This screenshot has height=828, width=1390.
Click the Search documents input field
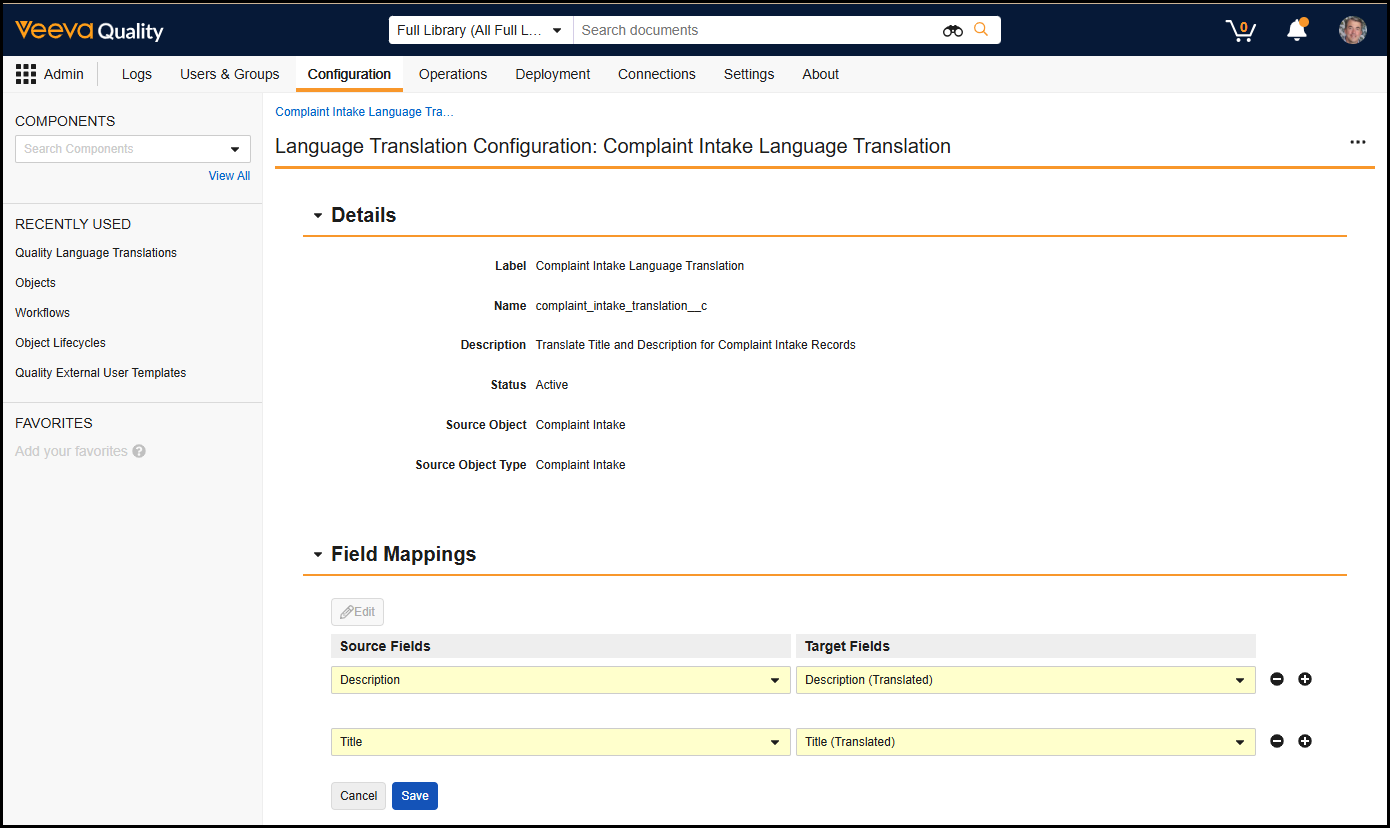coord(755,30)
